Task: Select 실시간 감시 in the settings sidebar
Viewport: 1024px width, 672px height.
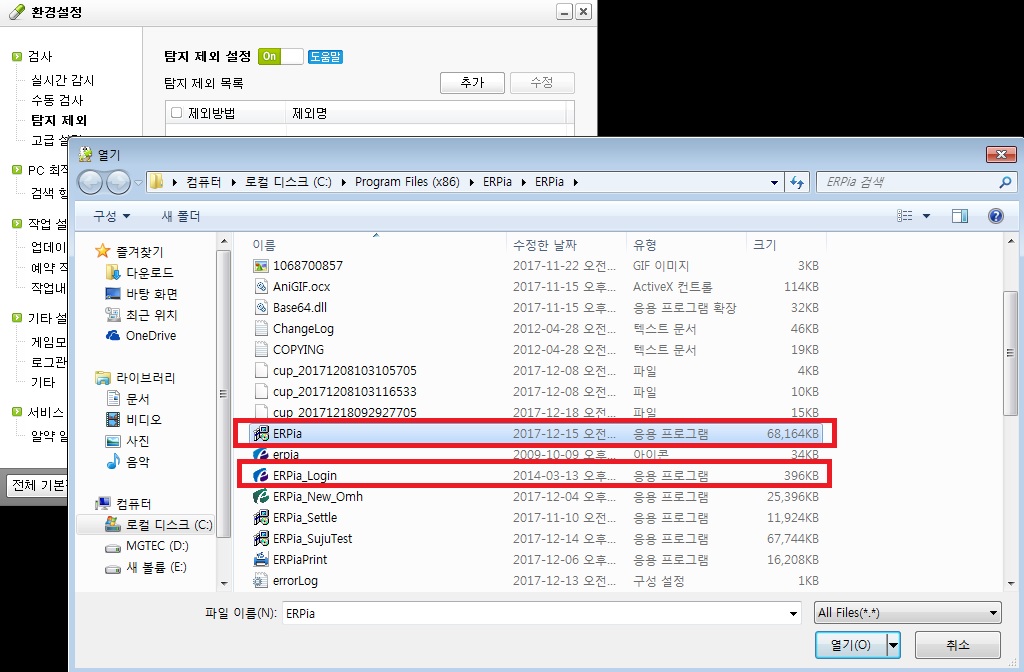Action: 62,80
